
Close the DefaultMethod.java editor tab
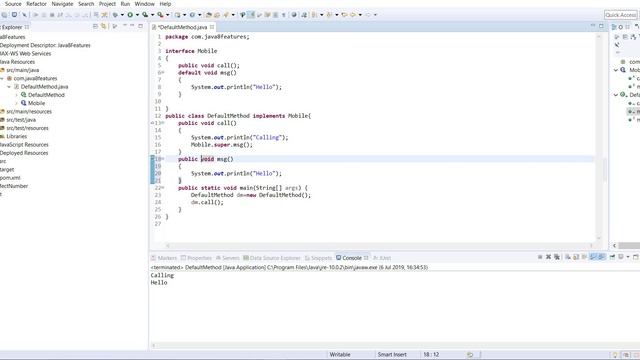[x=212, y=27]
